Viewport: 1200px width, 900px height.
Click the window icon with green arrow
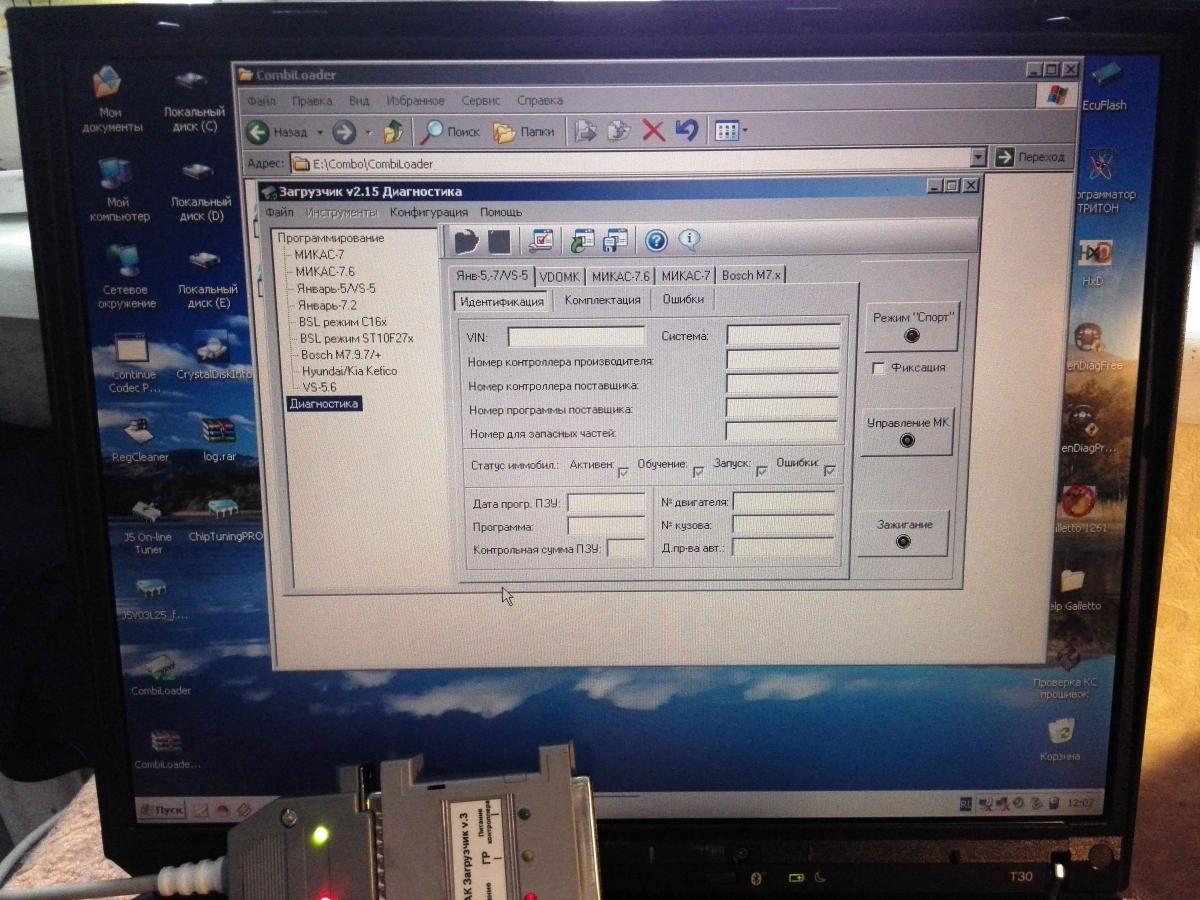(x=583, y=241)
